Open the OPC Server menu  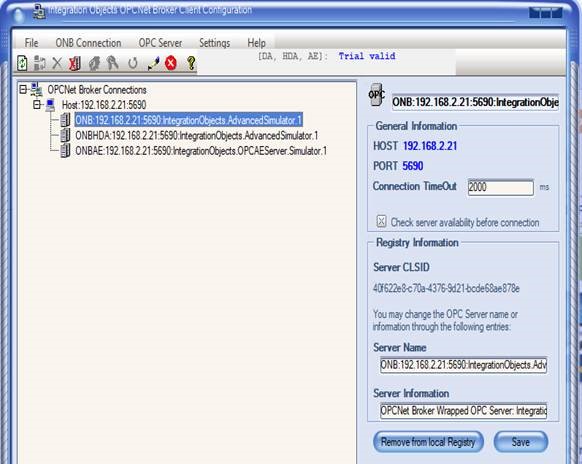[x=160, y=43]
